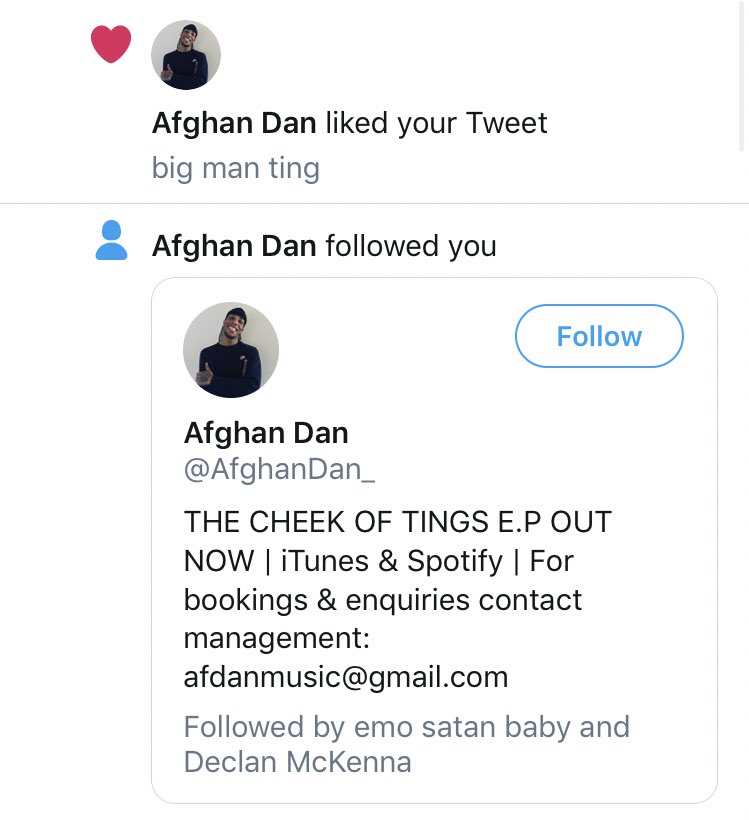Click the blue person follower icon
This screenshot has width=749, height=820.
pyautogui.click(x=111, y=240)
